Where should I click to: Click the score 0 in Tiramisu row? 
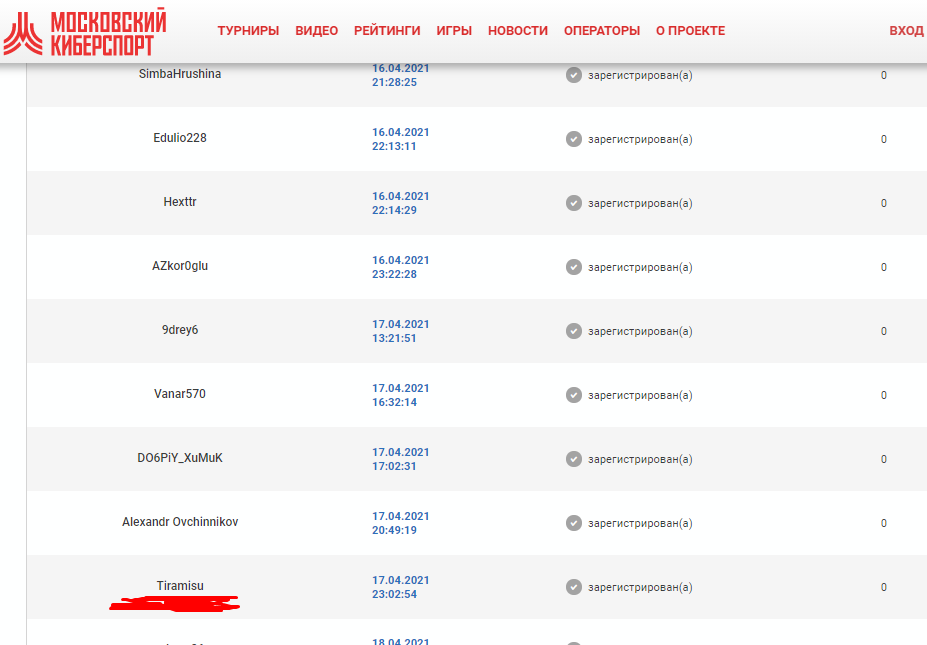pos(884,587)
